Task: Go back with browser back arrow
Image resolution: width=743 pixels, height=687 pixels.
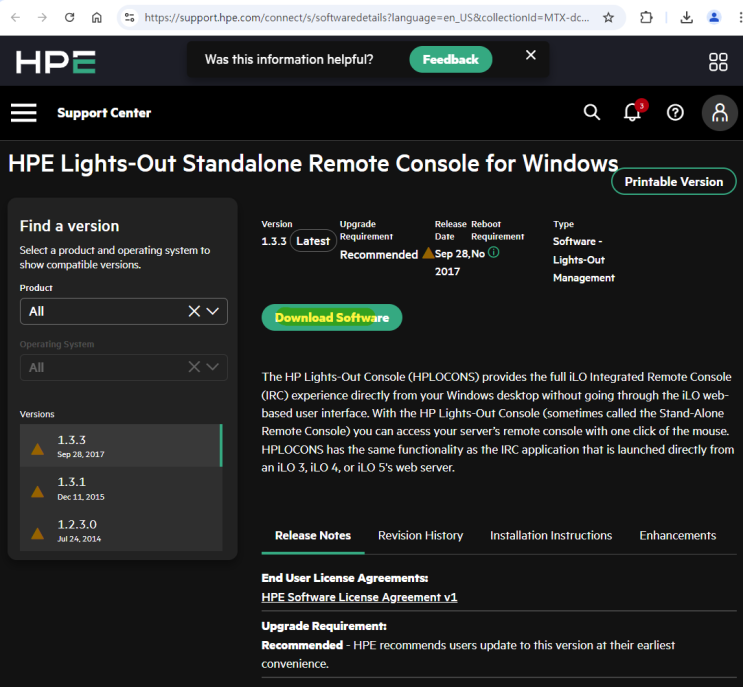Action: click(x=16, y=18)
